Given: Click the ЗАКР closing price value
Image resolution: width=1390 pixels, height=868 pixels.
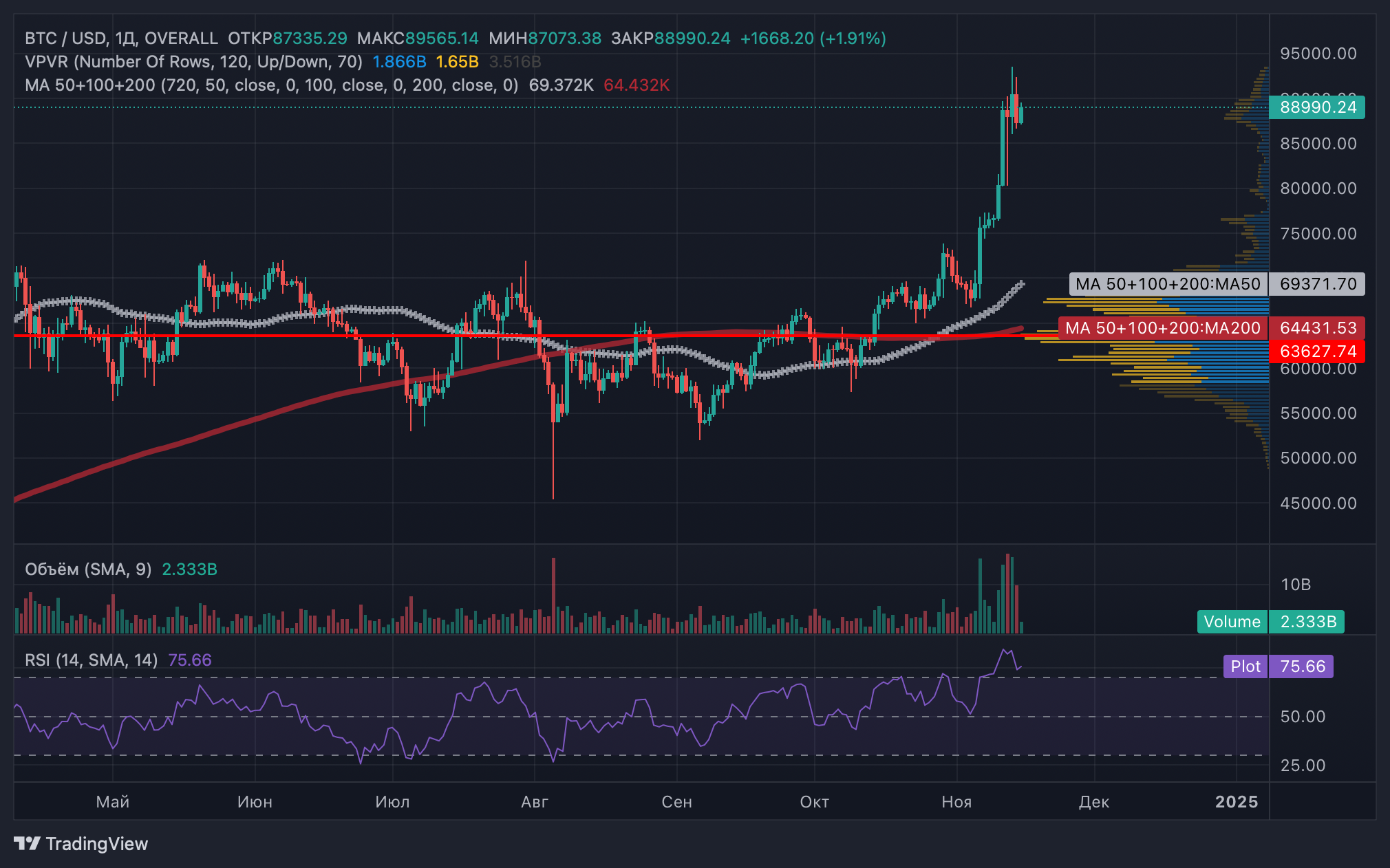Looking at the screenshot, I should pyautogui.click(x=692, y=39).
